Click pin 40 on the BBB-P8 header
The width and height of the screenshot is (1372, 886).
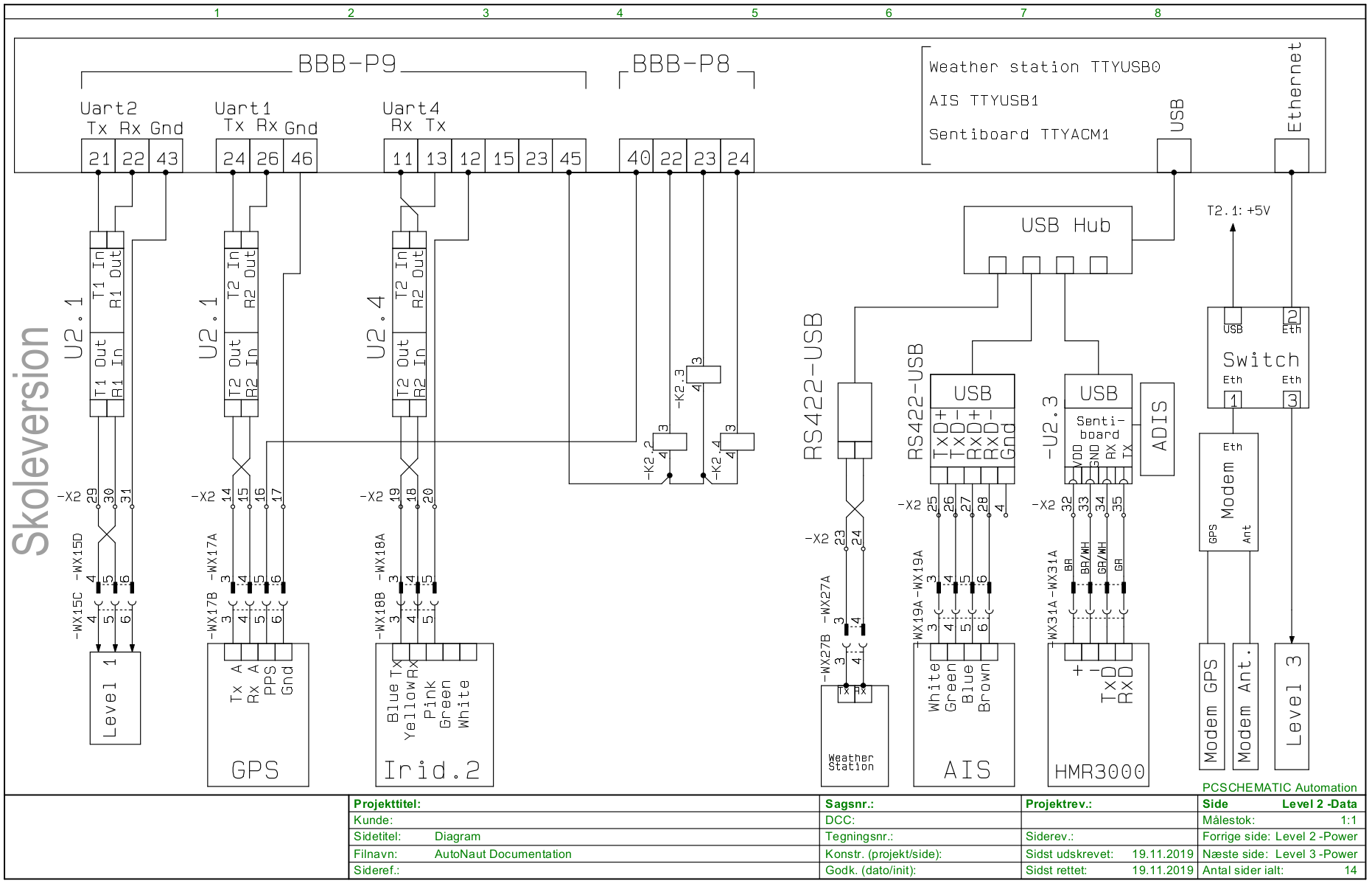(636, 156)
